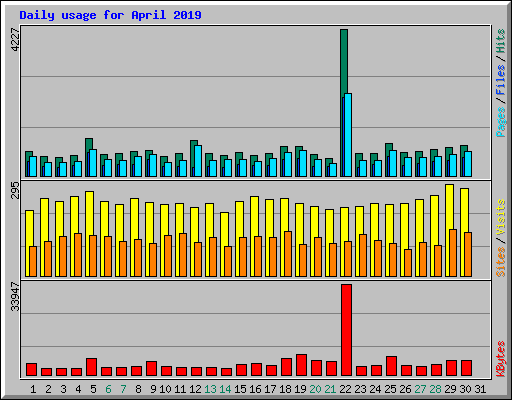Click the day 10 axis label

pos(165,389)
